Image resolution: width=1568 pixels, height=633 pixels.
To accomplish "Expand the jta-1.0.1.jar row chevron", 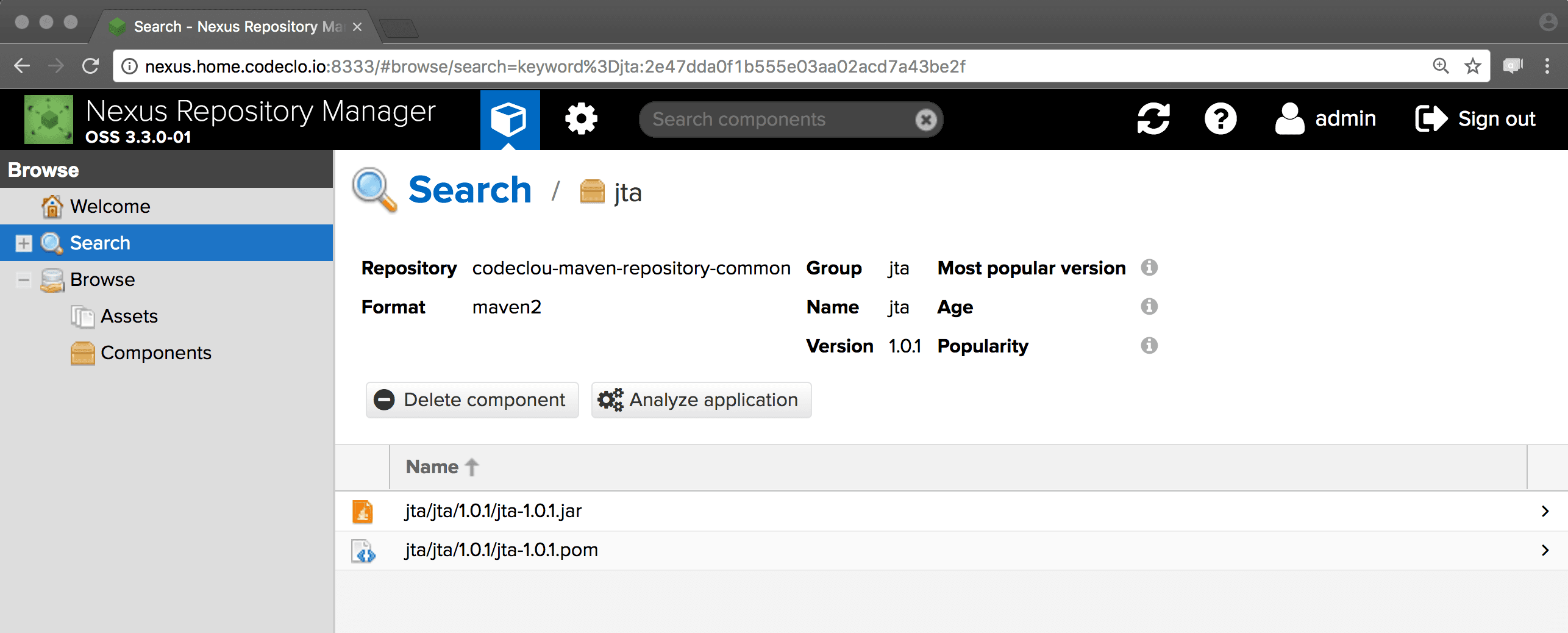I will coord(1545,511).
